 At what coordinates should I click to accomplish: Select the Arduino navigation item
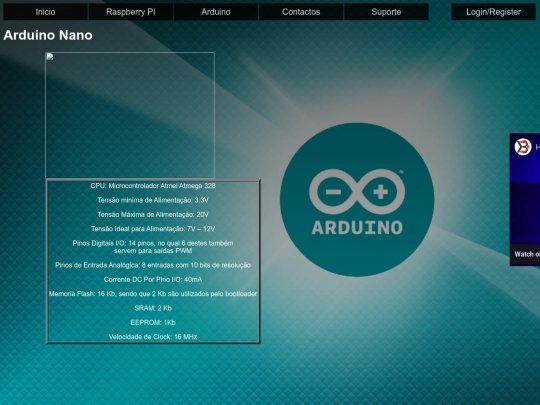tap(216, 12)
